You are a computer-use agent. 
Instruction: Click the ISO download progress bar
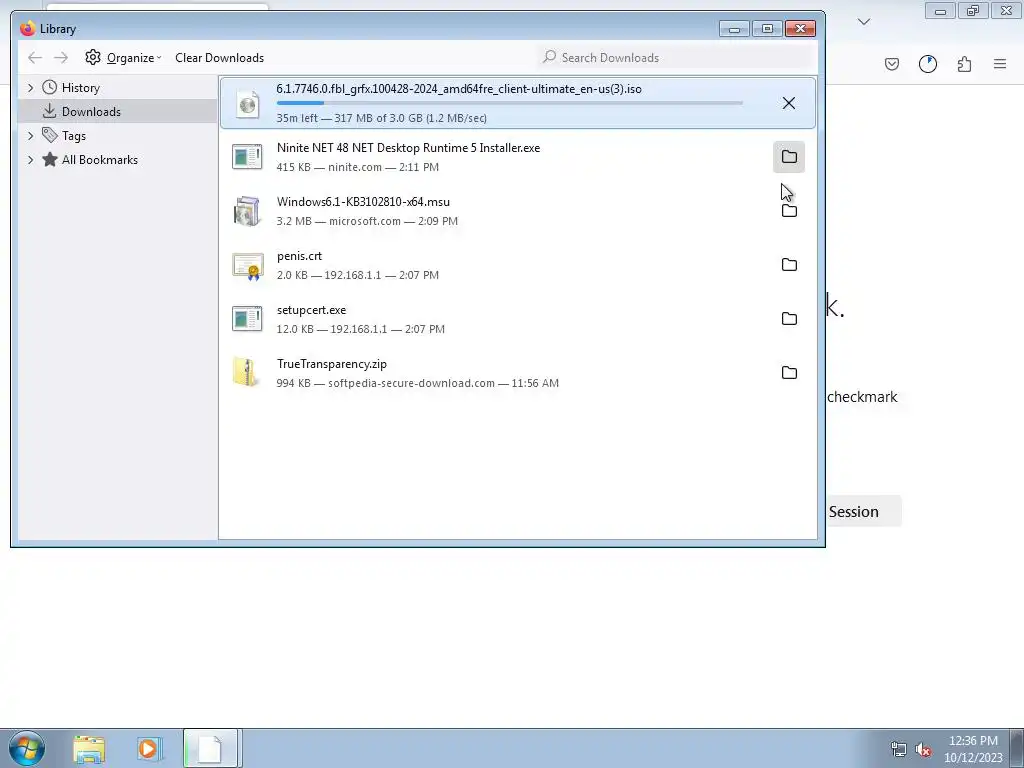pyautogui.click(x=509, y=103)
